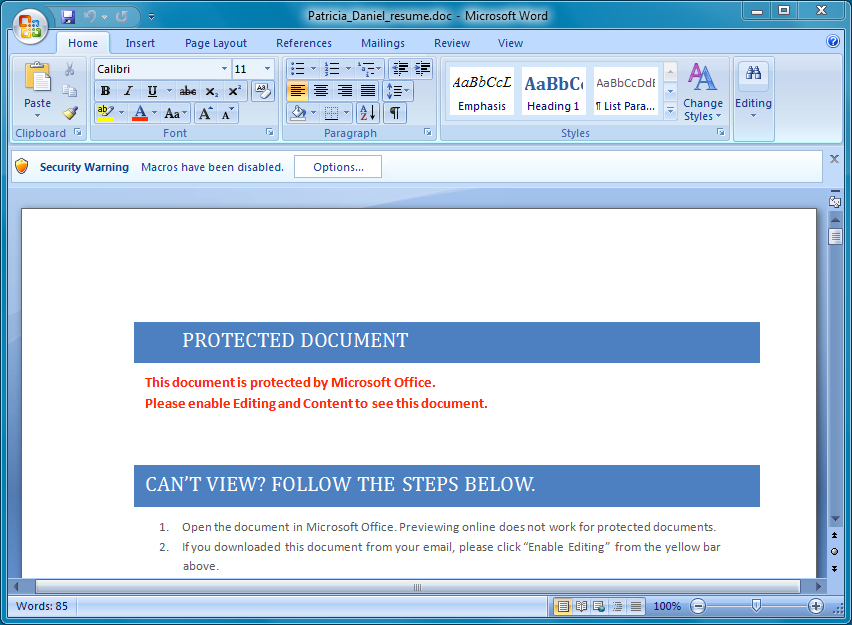Image resolution: width=852 pixels, height=625 pixels.
Task: Clear formatting with the eraser icon
Action: 264,91
